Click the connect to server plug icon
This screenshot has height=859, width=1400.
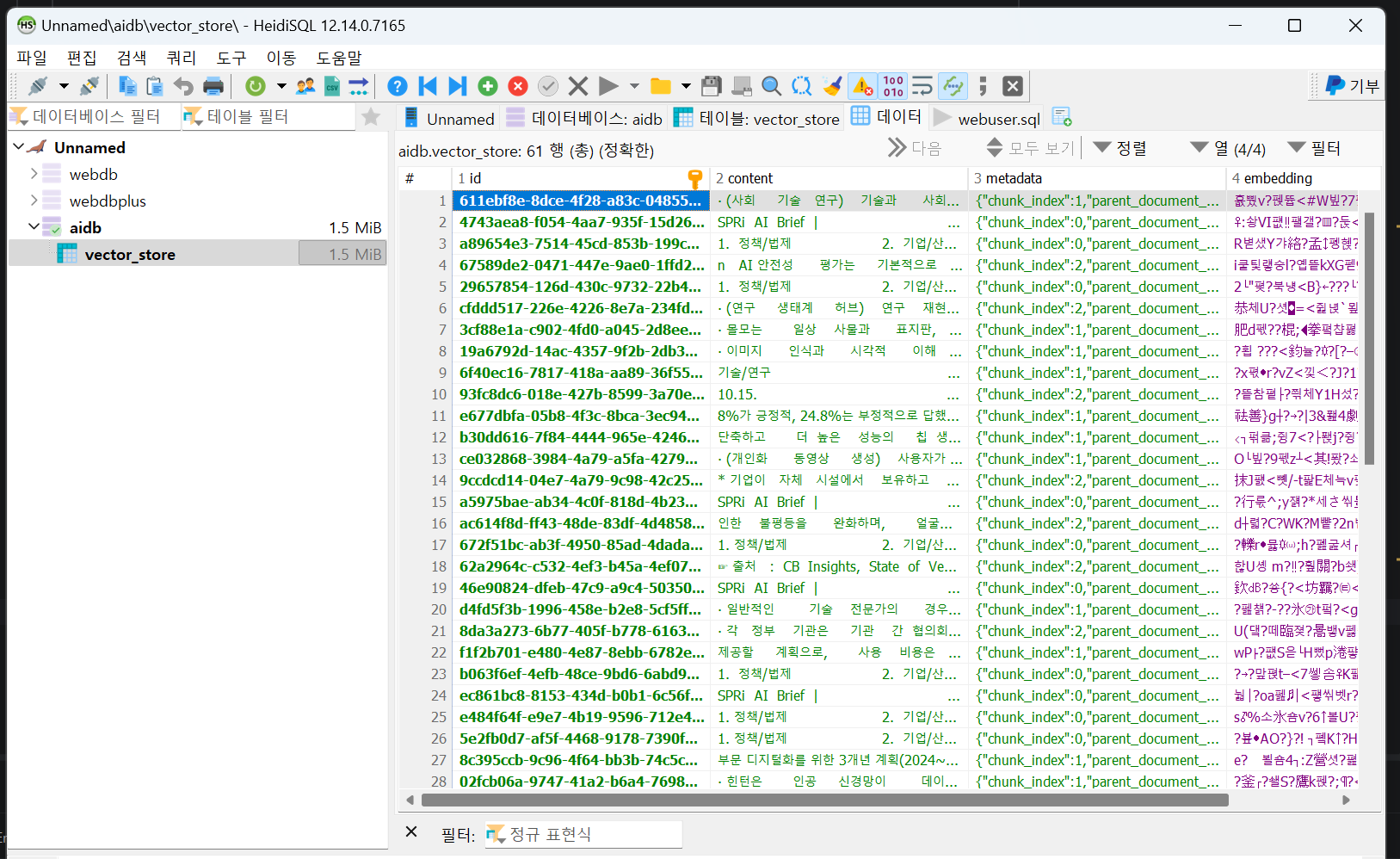(38, 86)
